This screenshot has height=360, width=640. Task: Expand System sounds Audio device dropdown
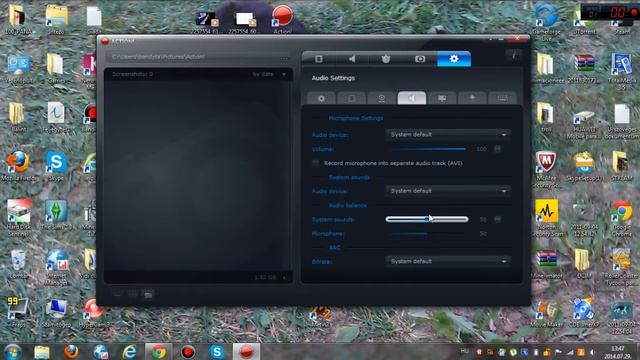click(x=448, y=191)
